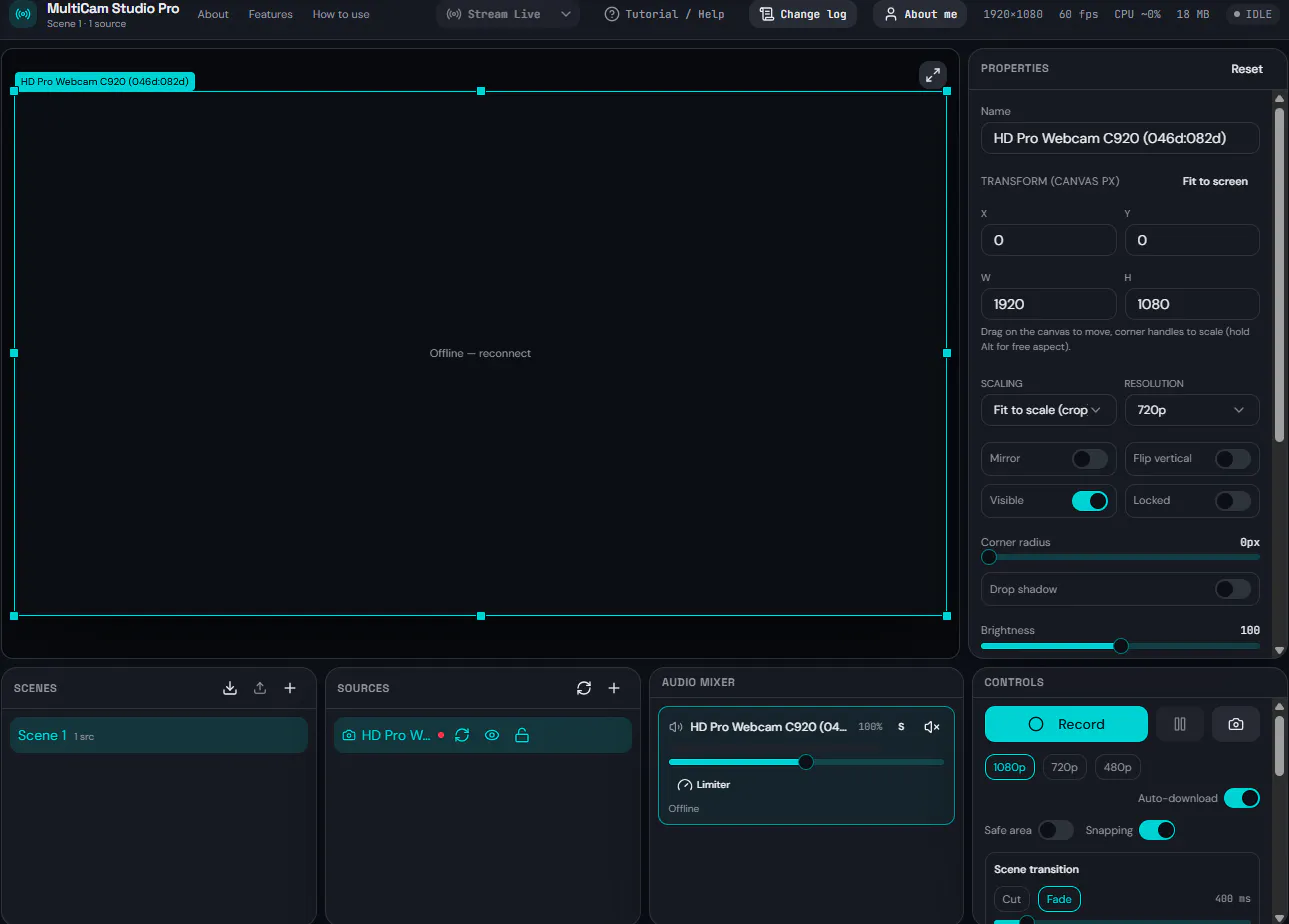The height and width of the screenshot is (924, 1289).
Task: Click the right middle resize handle
Action: coord(947,353)
